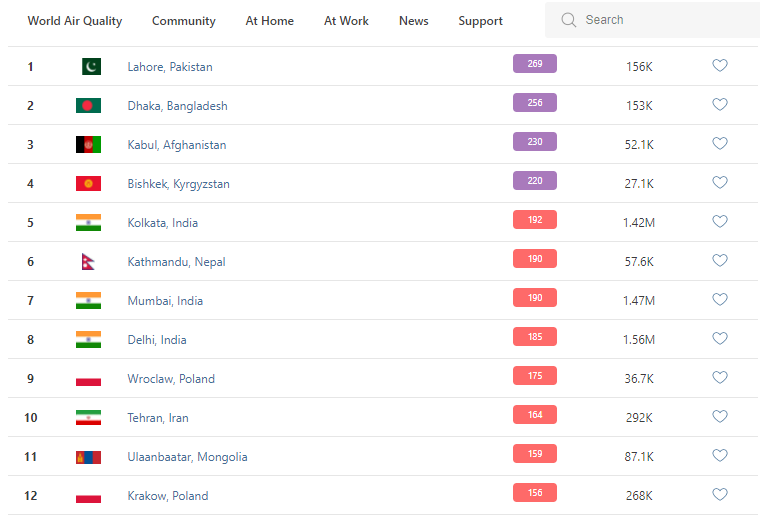Toggle favorite heart for Krakow, Poland
The image size is (760, 515).
pyautogui.click(x=719, y=495)
